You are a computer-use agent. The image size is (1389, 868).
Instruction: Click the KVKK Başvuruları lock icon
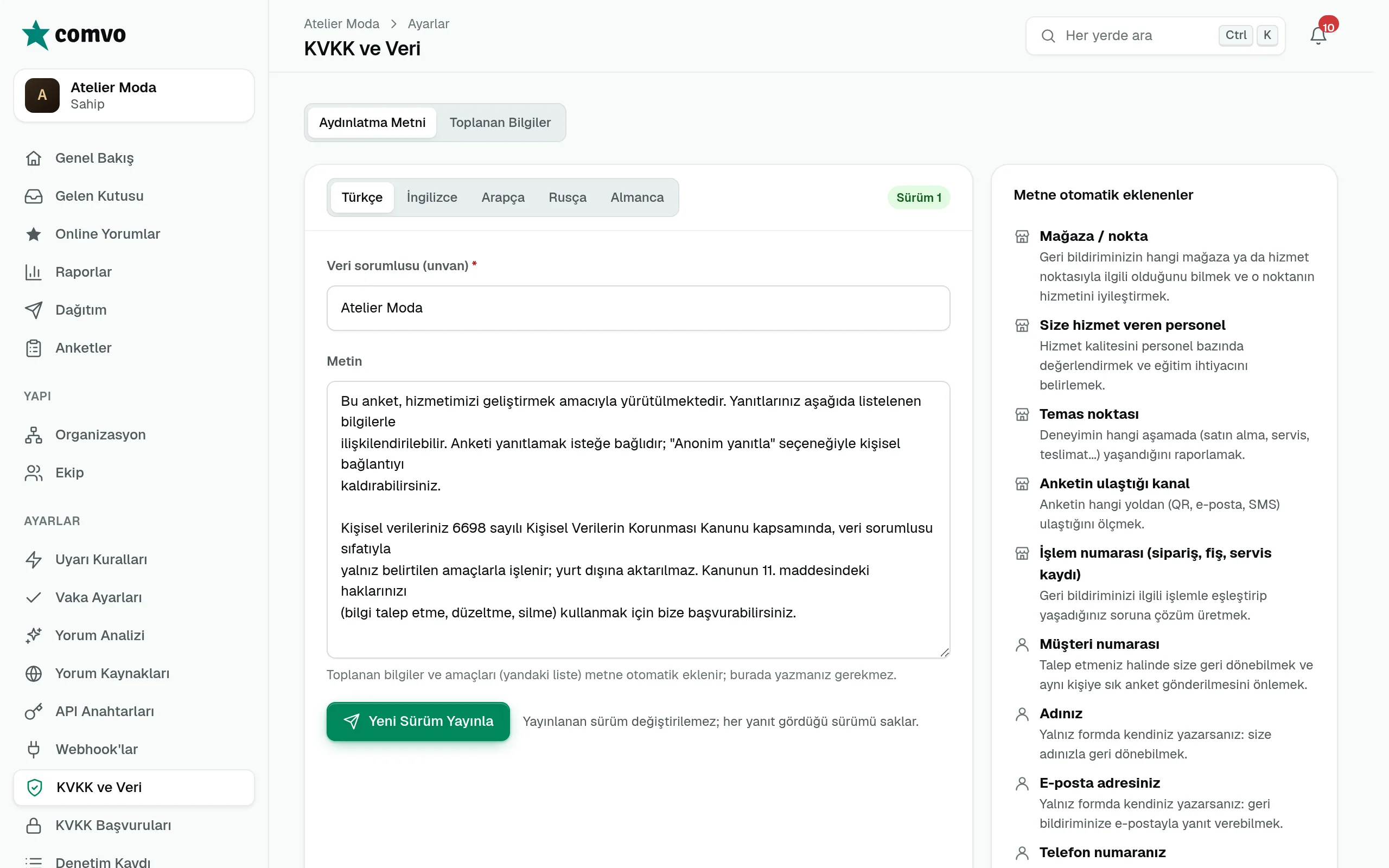[34, 825]
